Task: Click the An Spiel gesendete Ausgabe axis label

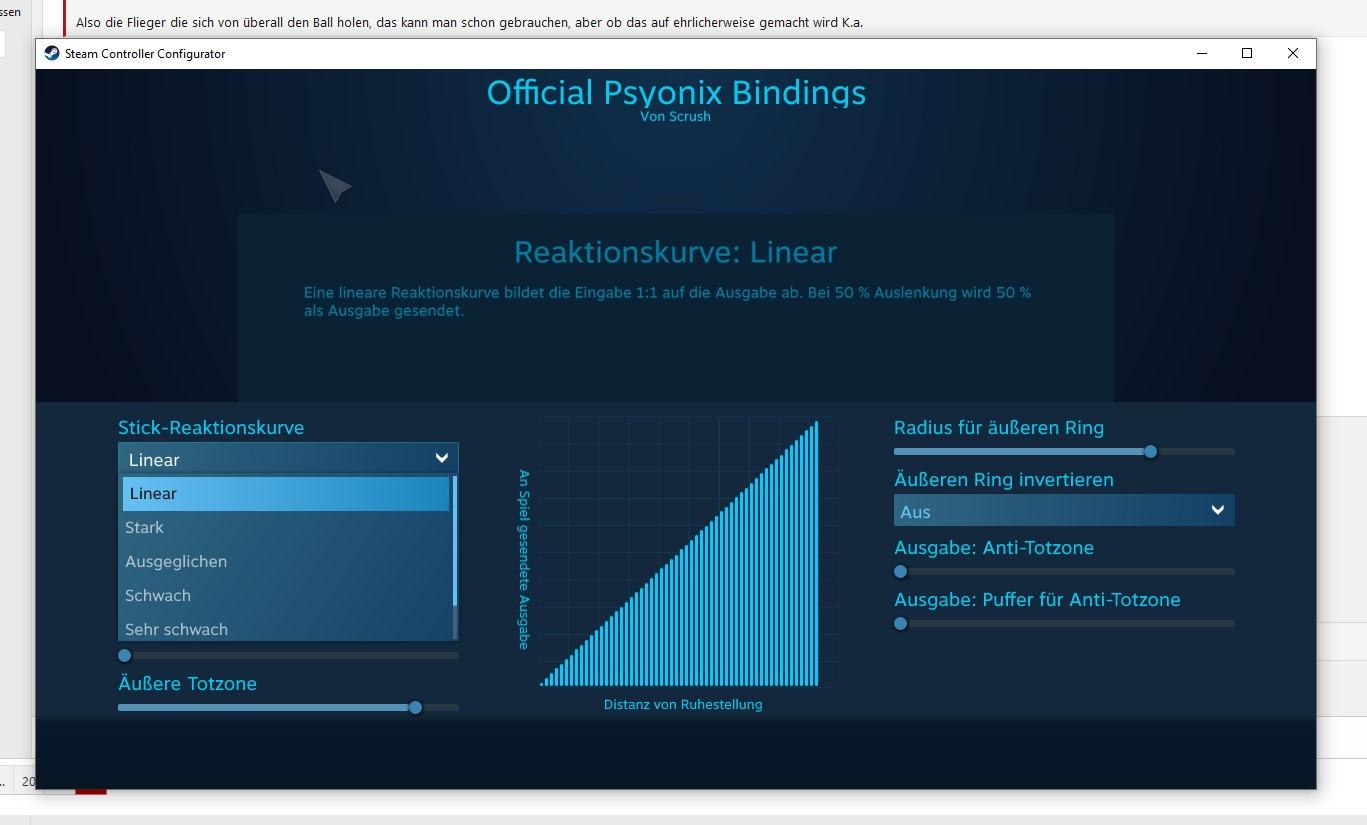Action: 524,559
